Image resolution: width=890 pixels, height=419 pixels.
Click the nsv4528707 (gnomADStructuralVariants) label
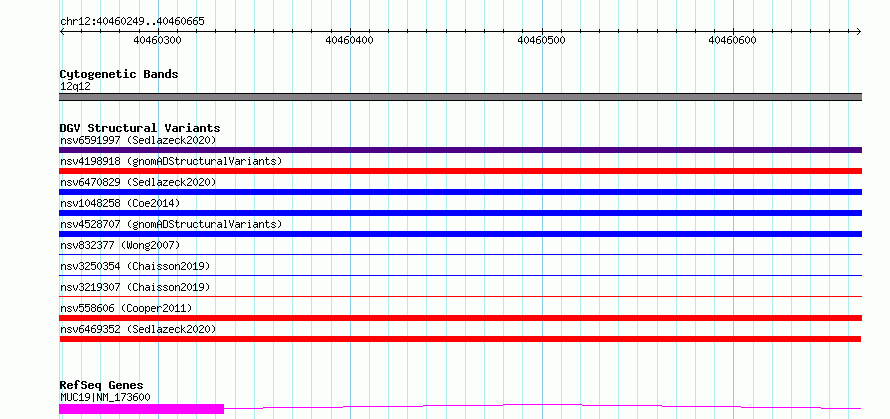click(171, 224)
